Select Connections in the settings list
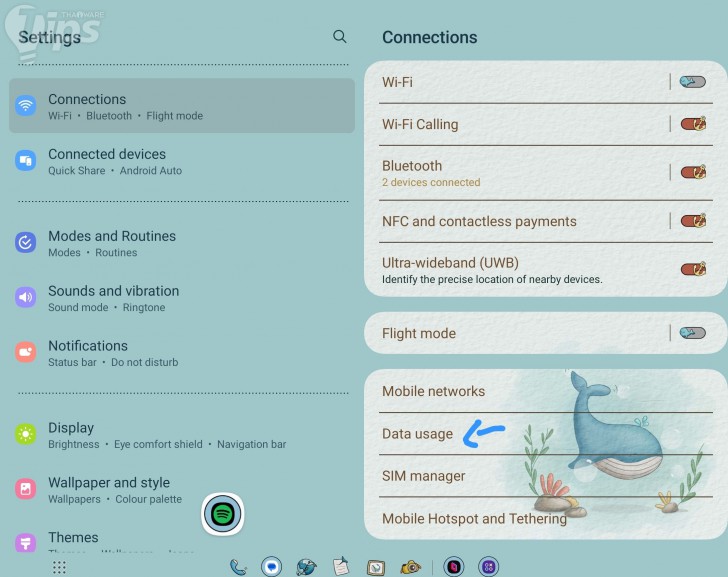728x577 pixels. pos(182,106)
